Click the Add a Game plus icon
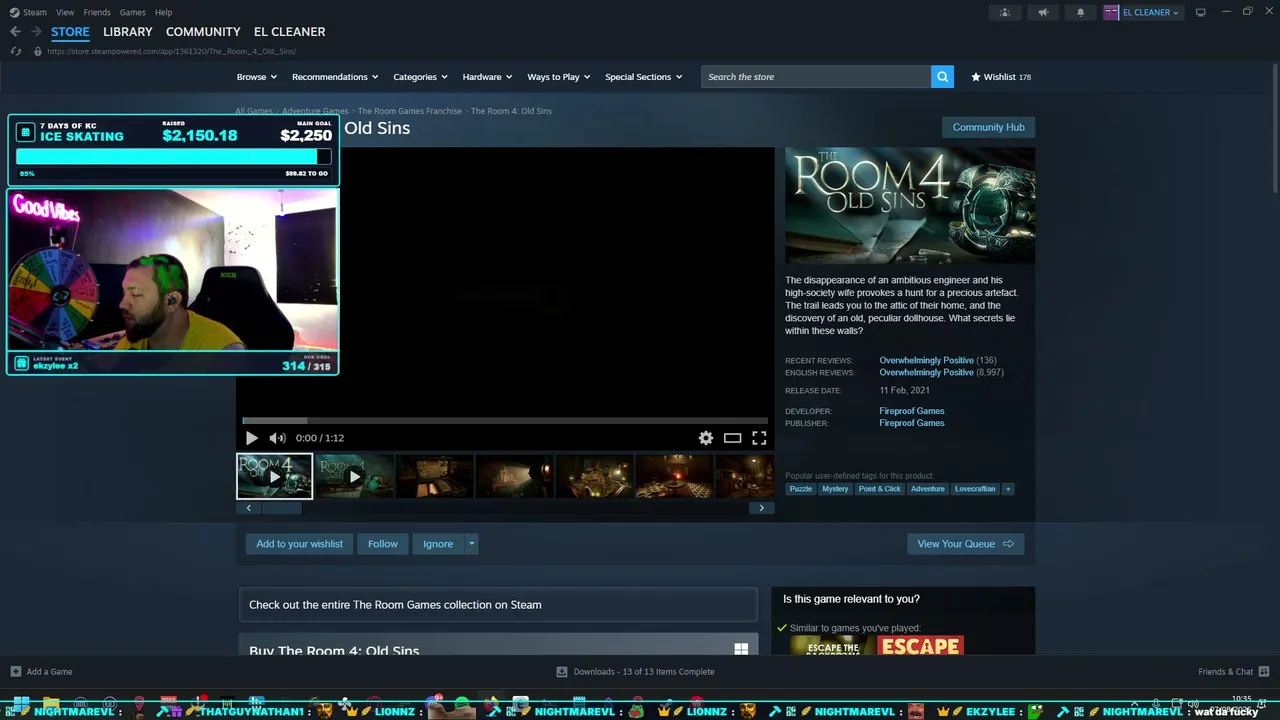The width and height of the screenshot is (1280, 720). coord(15,672)
